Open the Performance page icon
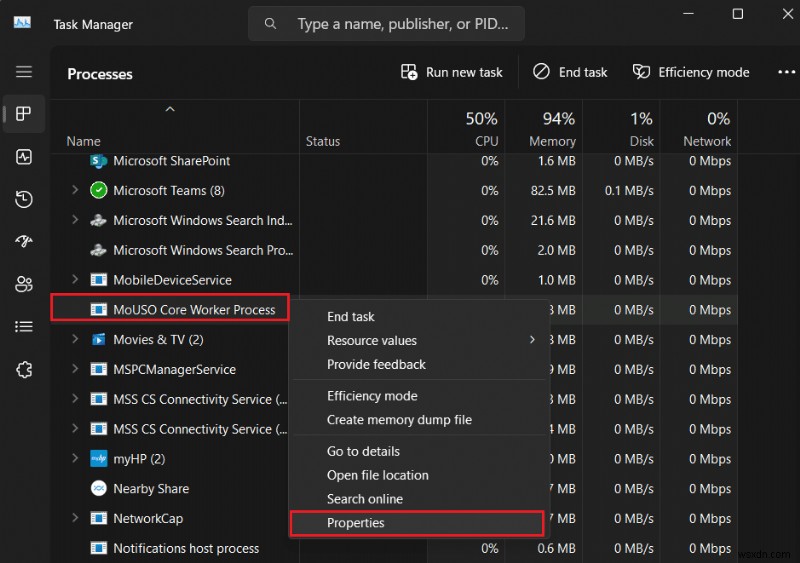800x563 pixels. (23, 157)
